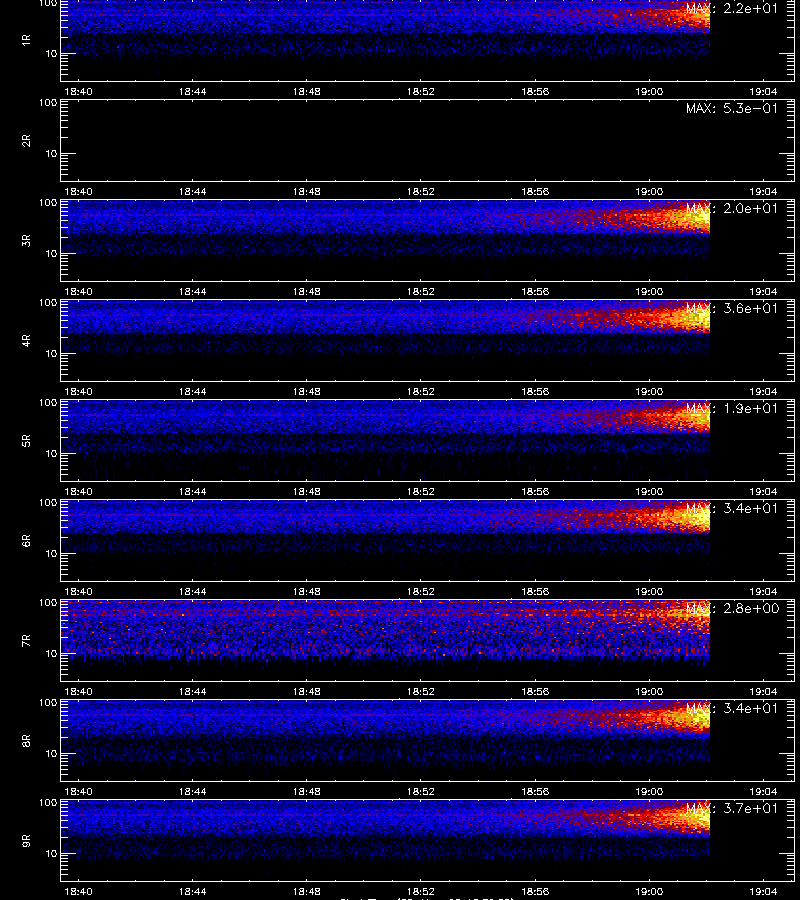Click the 18:40 time label under panel 1R
This screenshot has height=900, width=800.
(x=78, y=92)
